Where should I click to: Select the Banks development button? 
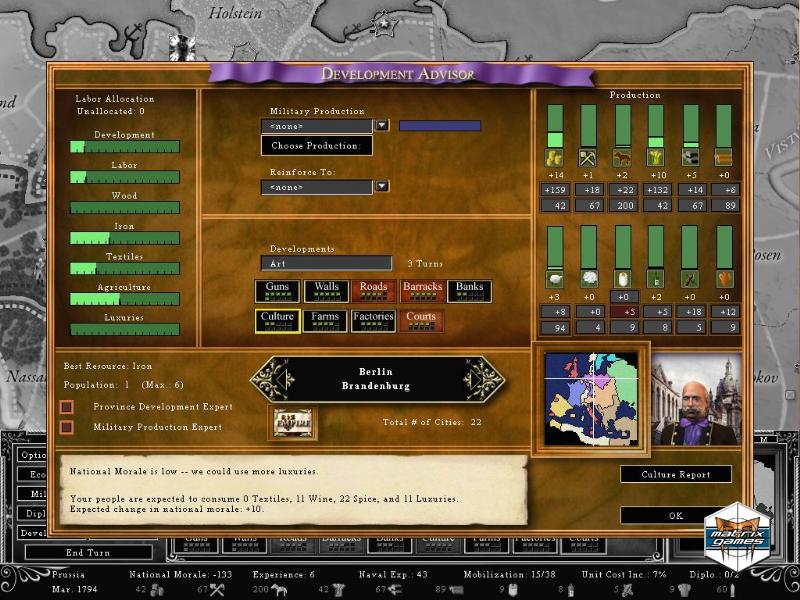(x=469, y=291)
